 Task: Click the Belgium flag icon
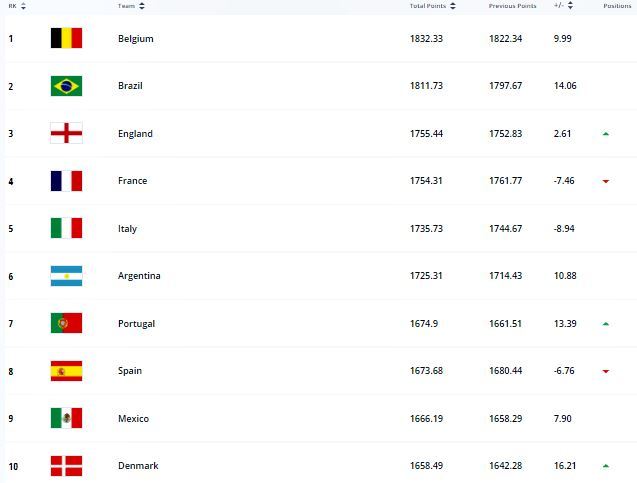coord(66,39)
